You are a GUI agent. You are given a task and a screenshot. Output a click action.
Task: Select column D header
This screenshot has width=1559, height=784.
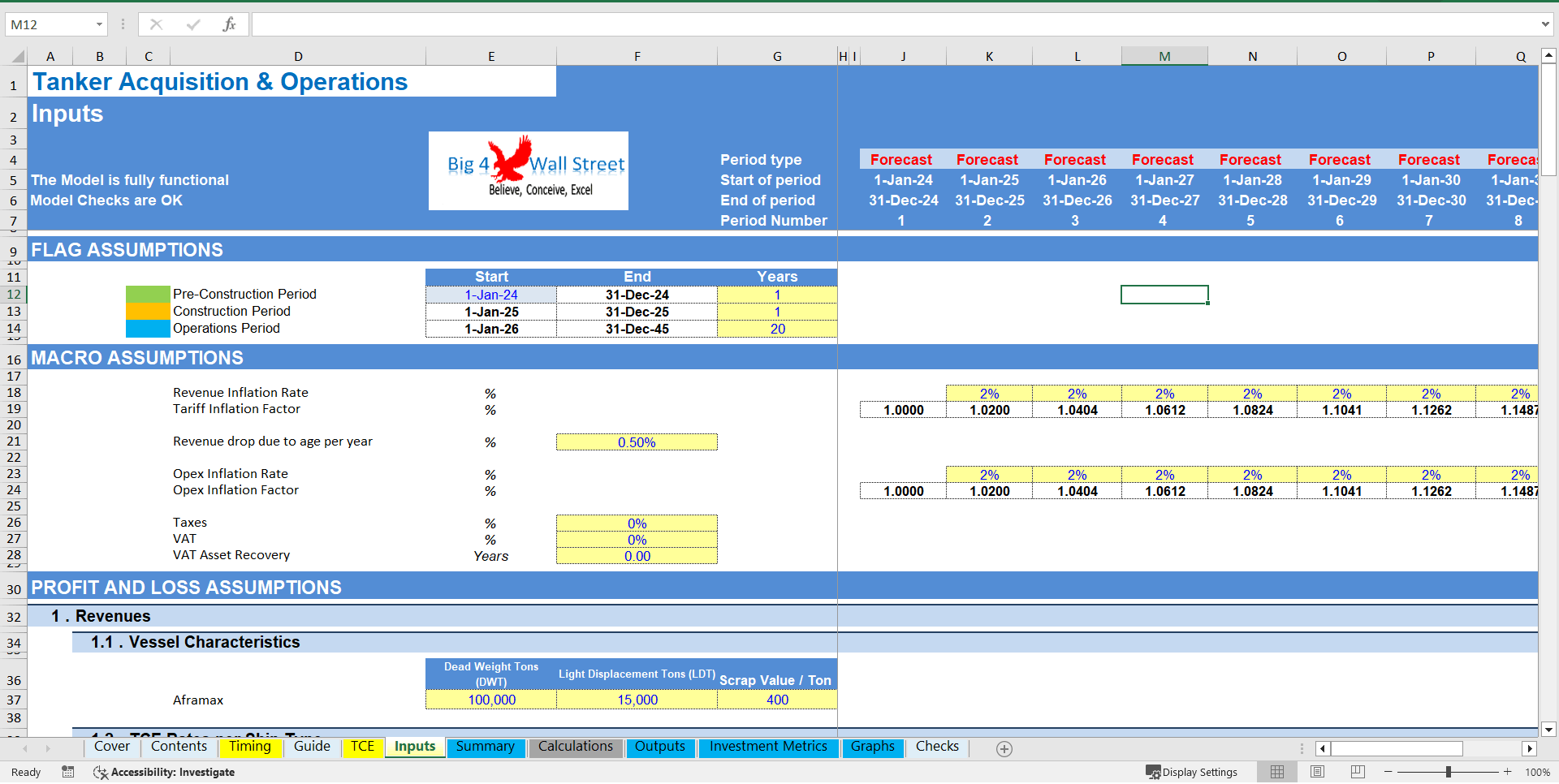pyautogui.click(x=298, y=56)
